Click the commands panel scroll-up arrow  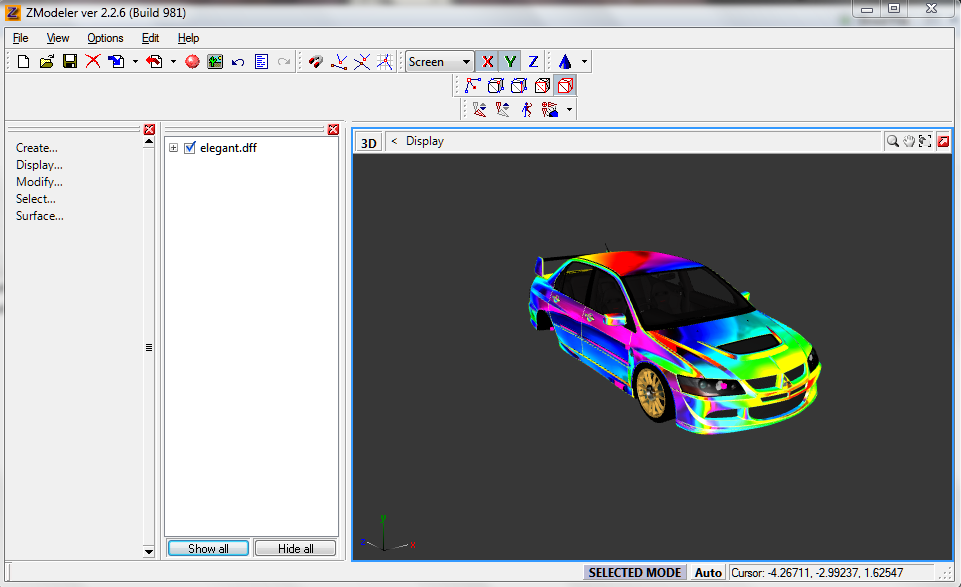coord(148,142)
